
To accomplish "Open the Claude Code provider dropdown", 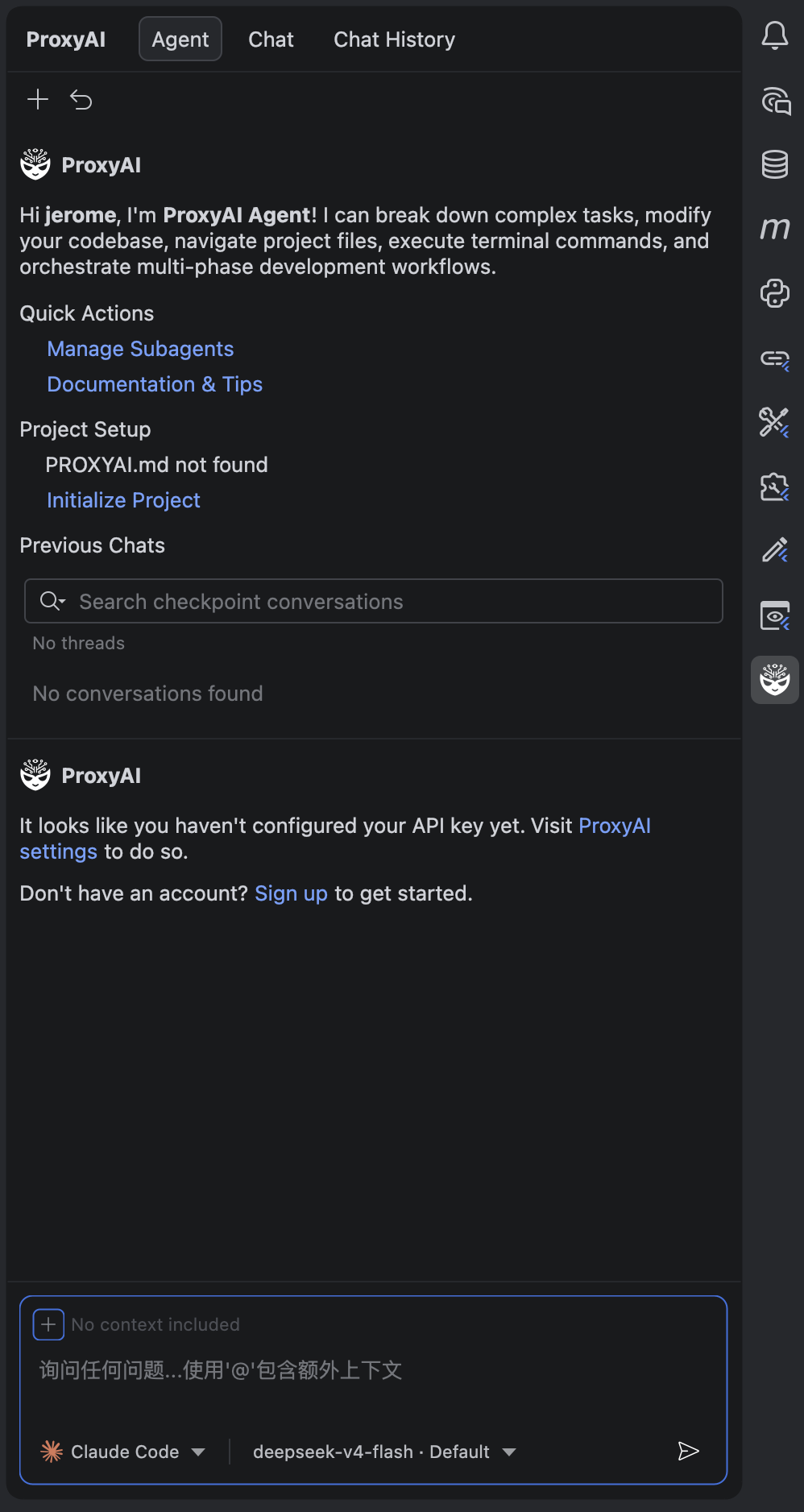I will tap(123, 1452).
